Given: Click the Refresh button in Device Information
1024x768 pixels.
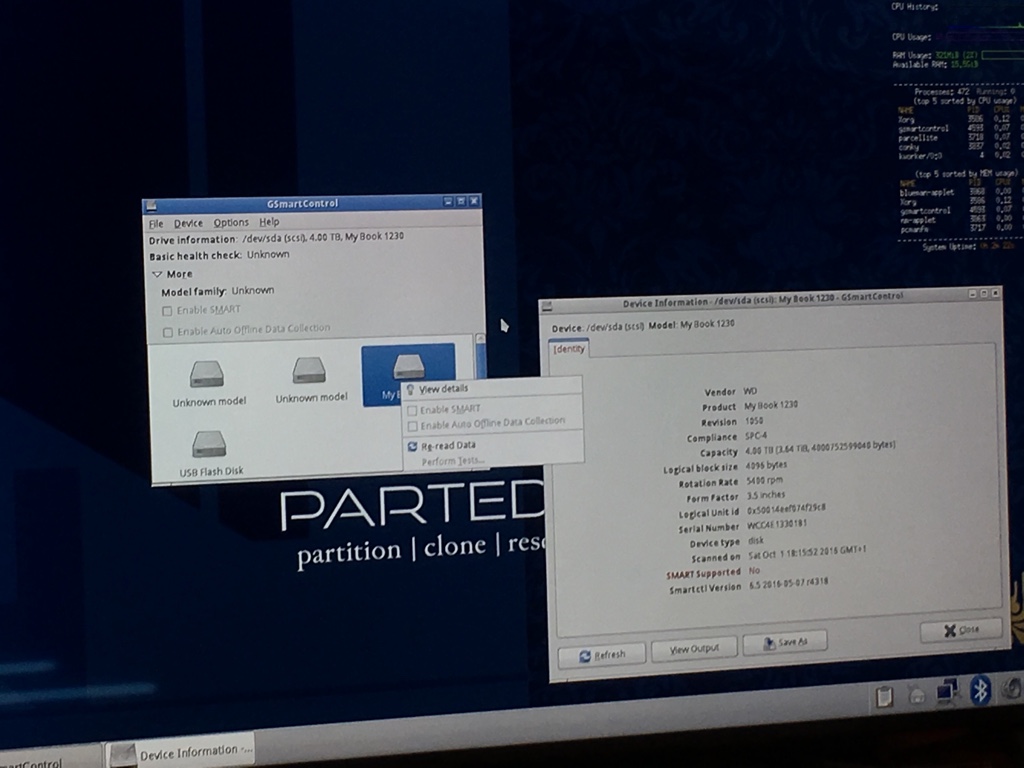Looking at the screenshot, I should [602, 654].
